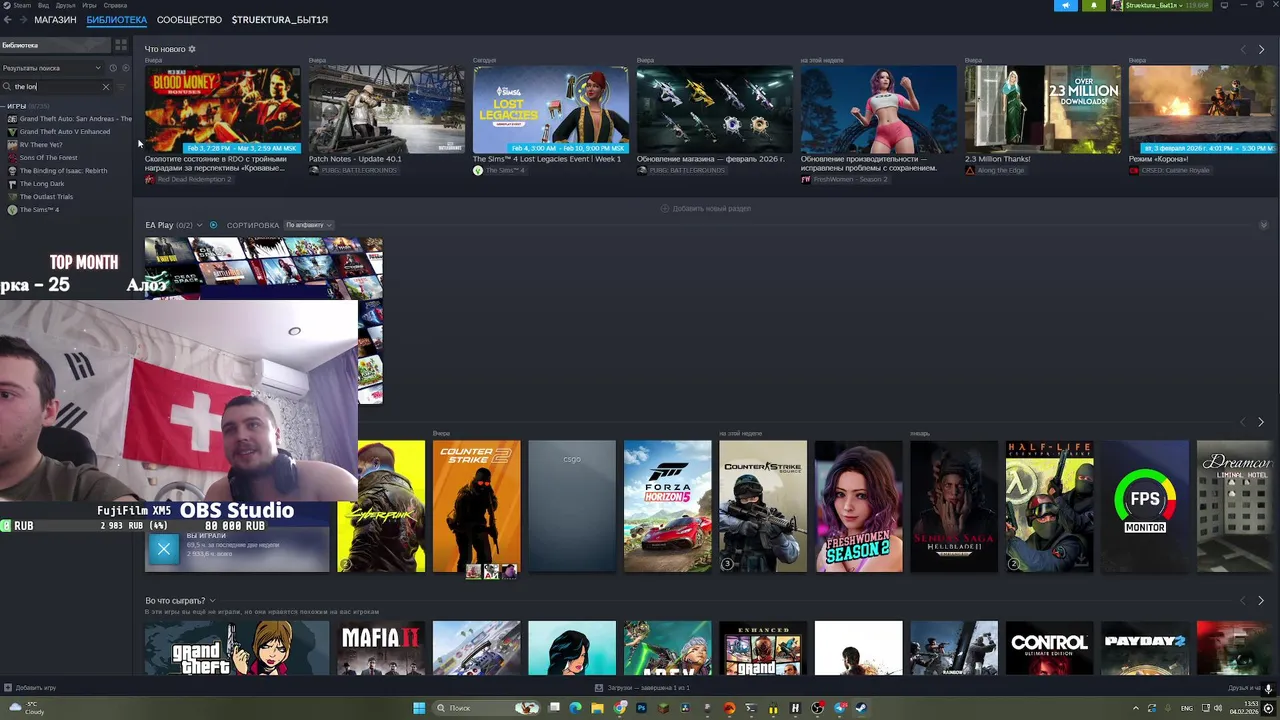
Task: Open Counter-Strike 2 game cover
Action: pyautogui.click(x=476, y=507)
